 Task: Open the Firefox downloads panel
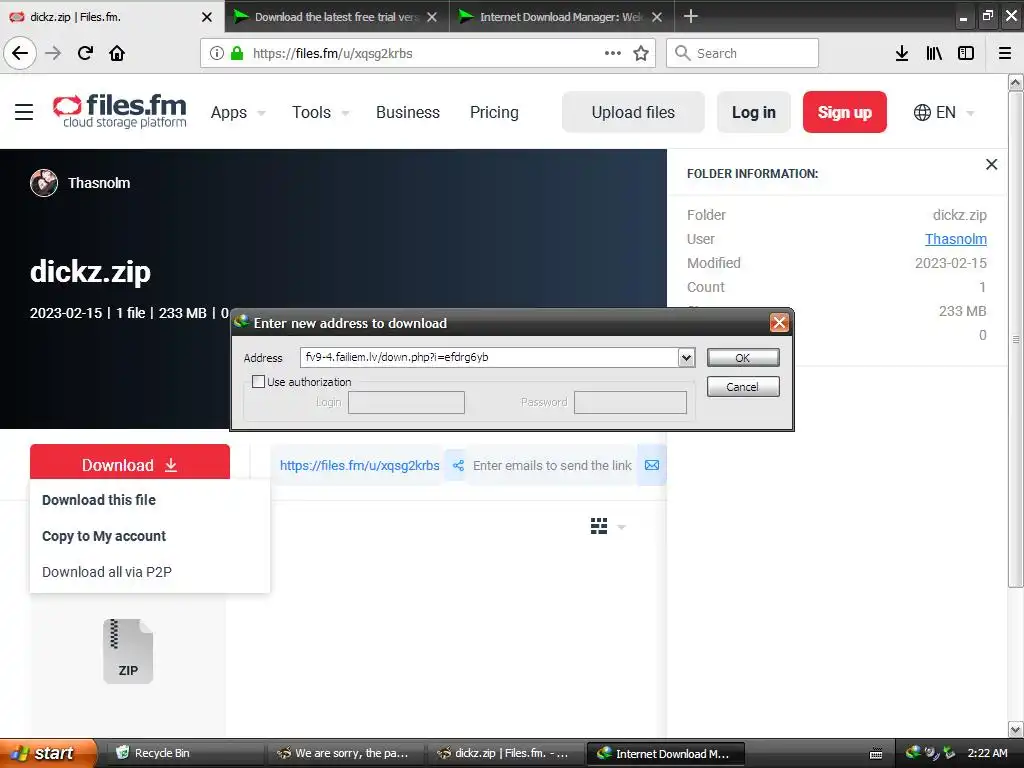coord(902,54)
